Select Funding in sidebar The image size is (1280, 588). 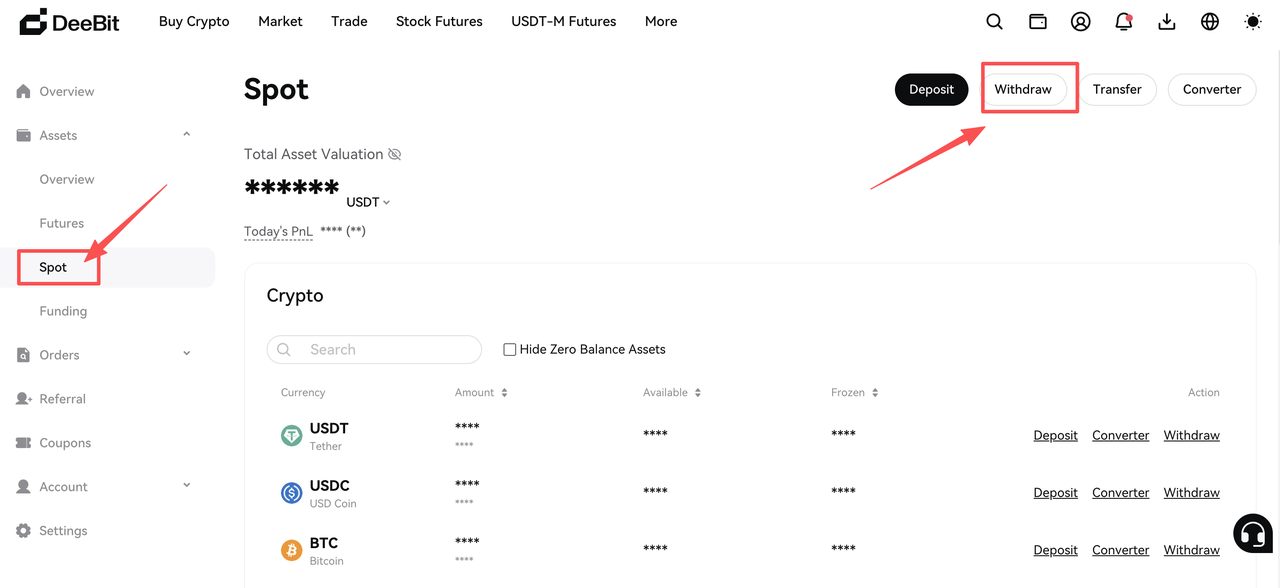[63, 311]
